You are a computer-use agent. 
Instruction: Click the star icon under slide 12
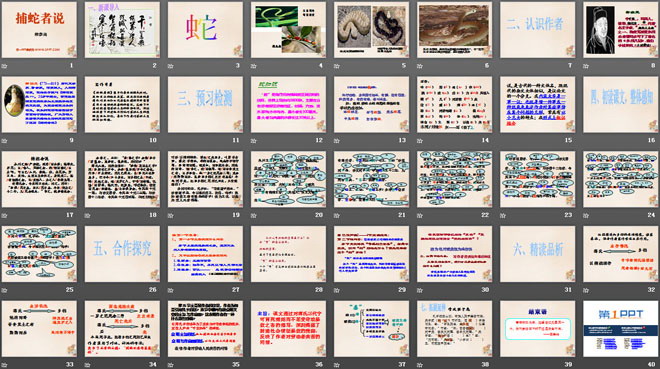point(253,141)
